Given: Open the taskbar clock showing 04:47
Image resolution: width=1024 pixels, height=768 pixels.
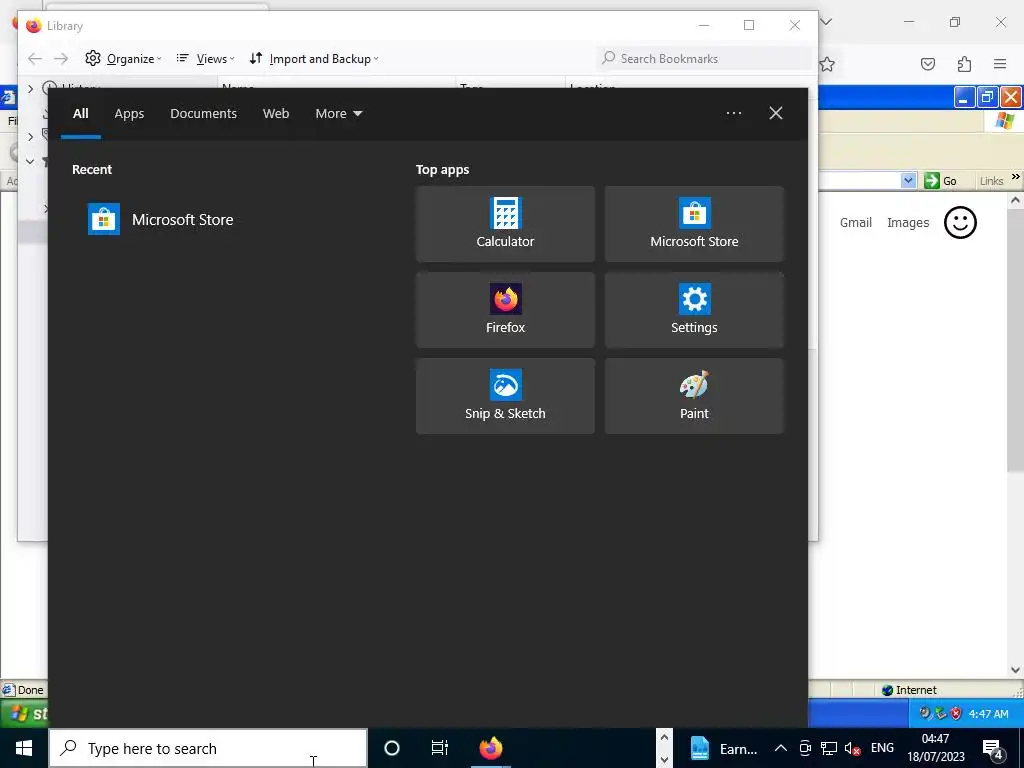Looking at the screenshot, I should pyautogui.click(x=935, y=748).
